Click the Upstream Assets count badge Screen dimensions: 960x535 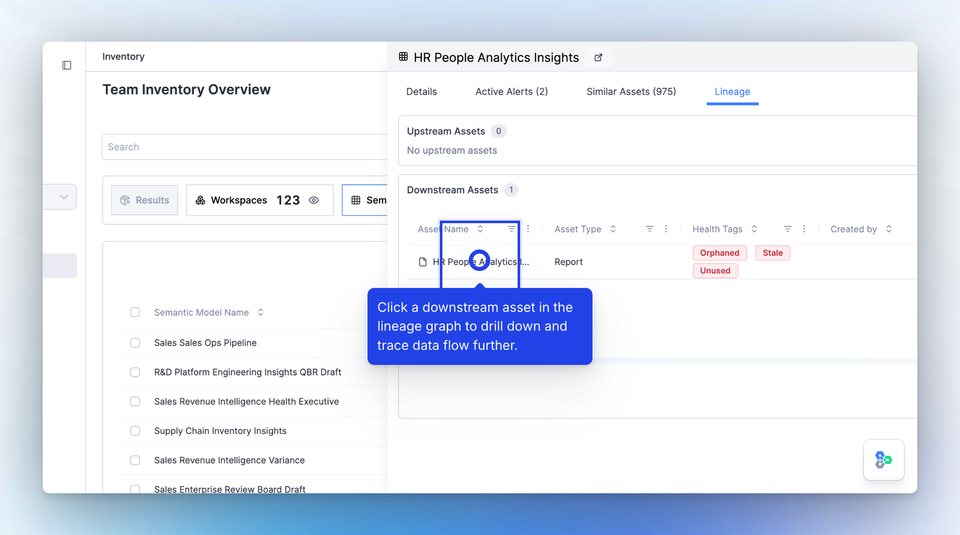click(498, 131)
